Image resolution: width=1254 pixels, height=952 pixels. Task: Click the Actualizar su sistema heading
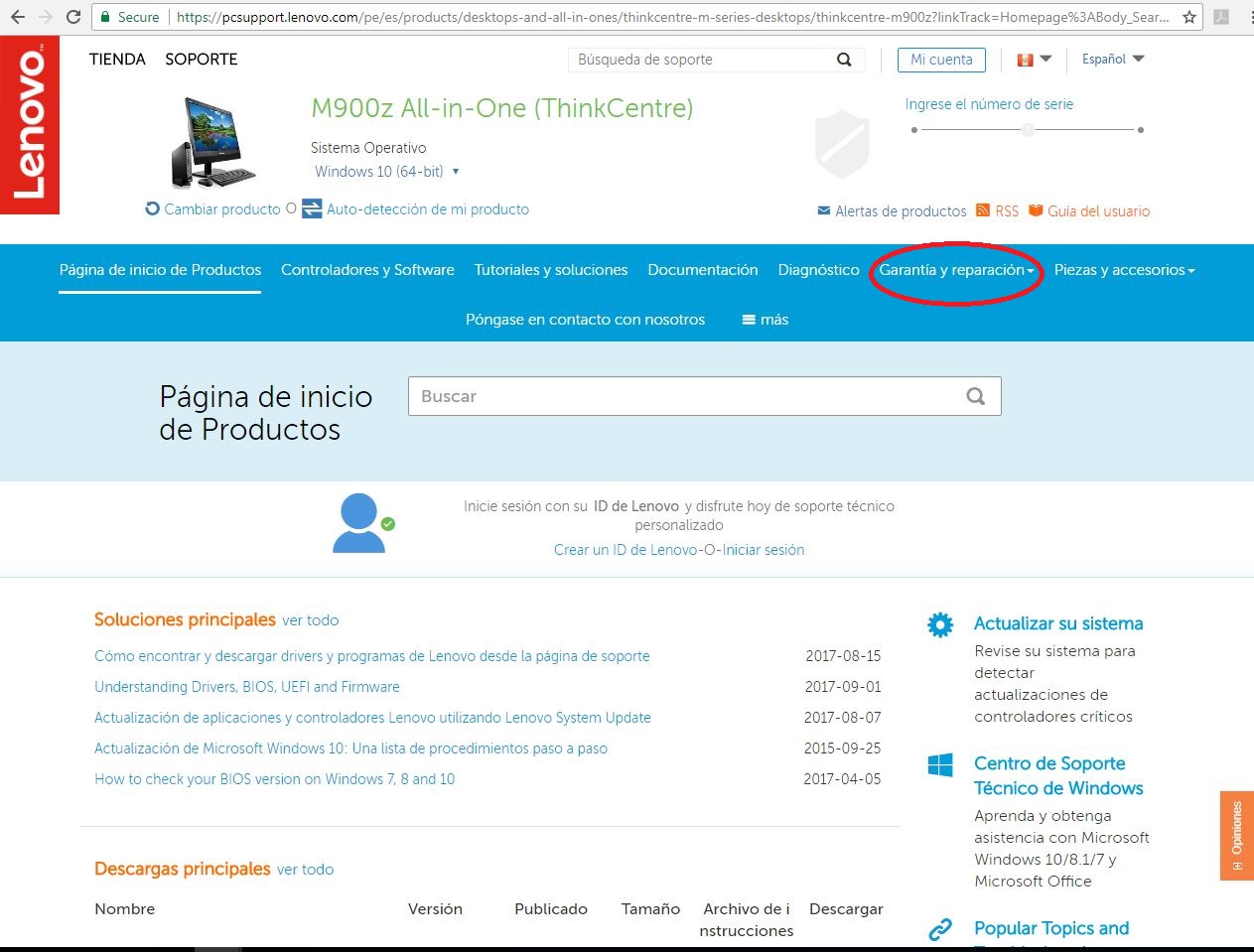coord(1058,623)
